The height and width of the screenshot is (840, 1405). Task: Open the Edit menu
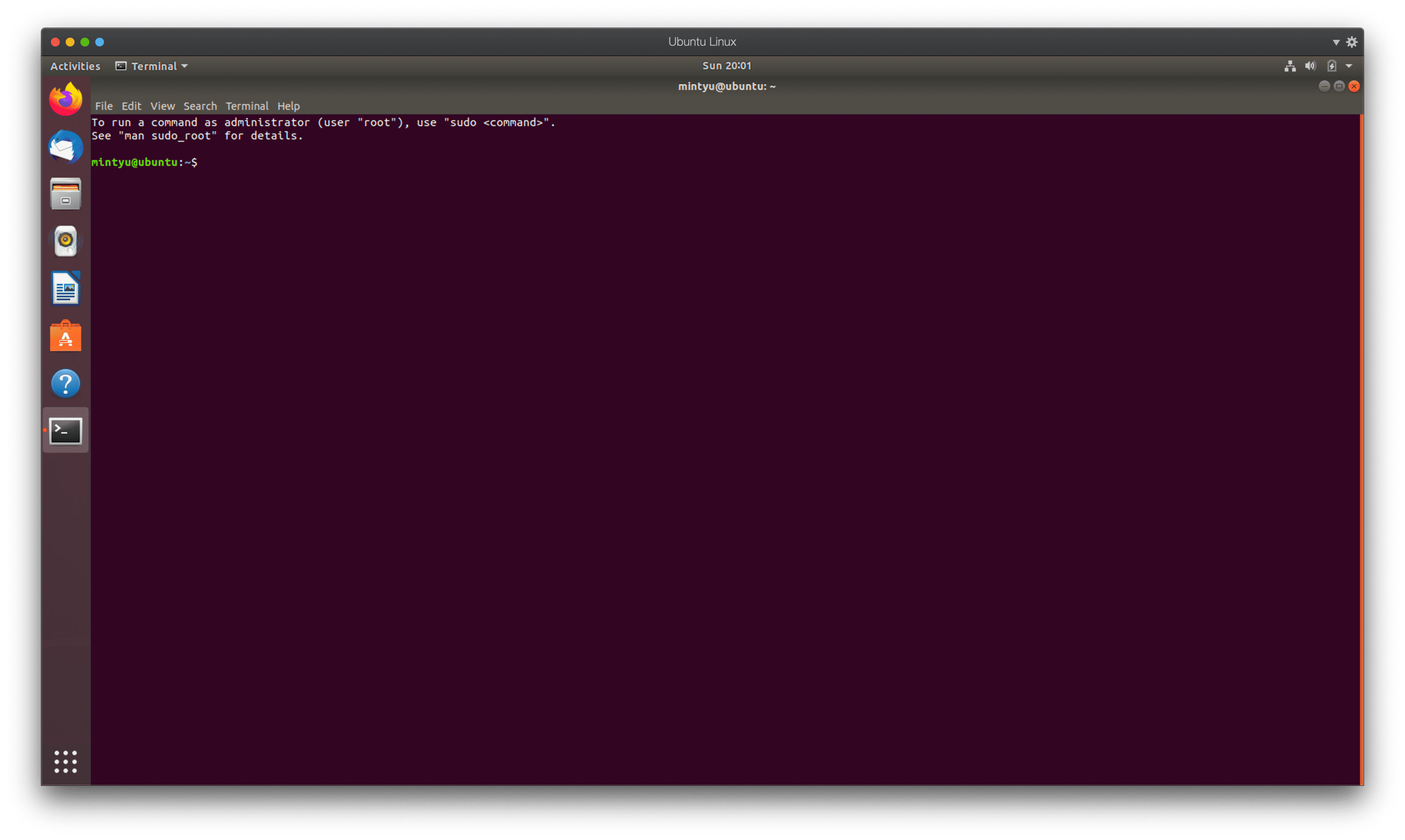[131, 106]
